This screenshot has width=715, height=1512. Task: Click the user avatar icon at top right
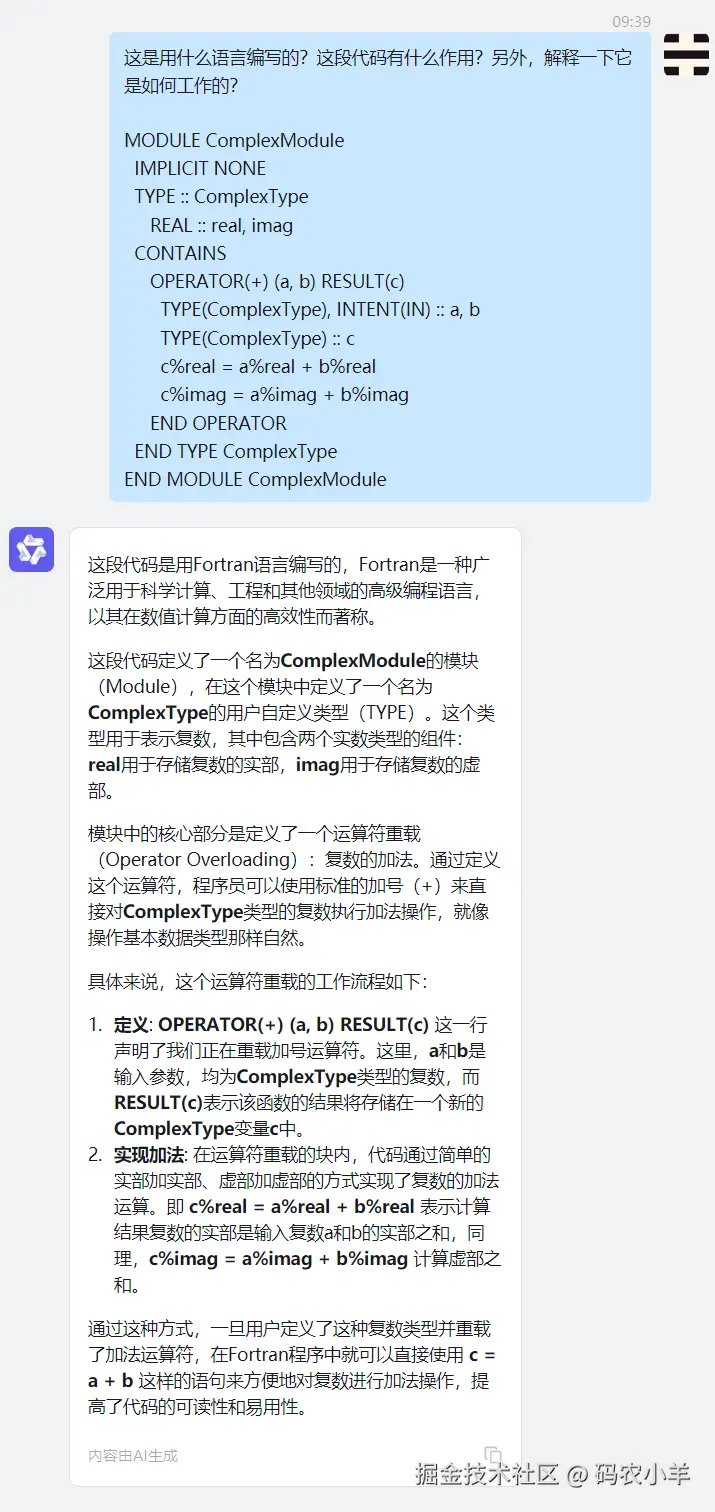pyautogui.click(x=686, y=54)
